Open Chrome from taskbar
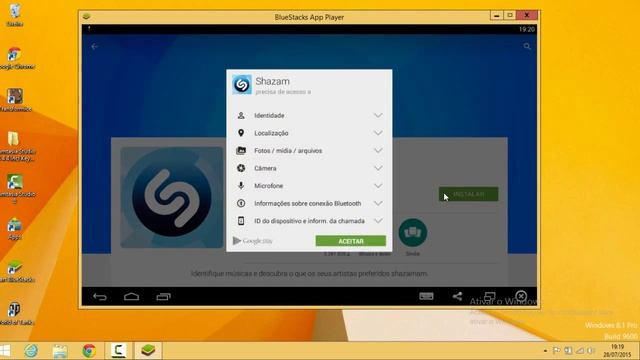Screen dimensions: 640x360 (89, 351)
